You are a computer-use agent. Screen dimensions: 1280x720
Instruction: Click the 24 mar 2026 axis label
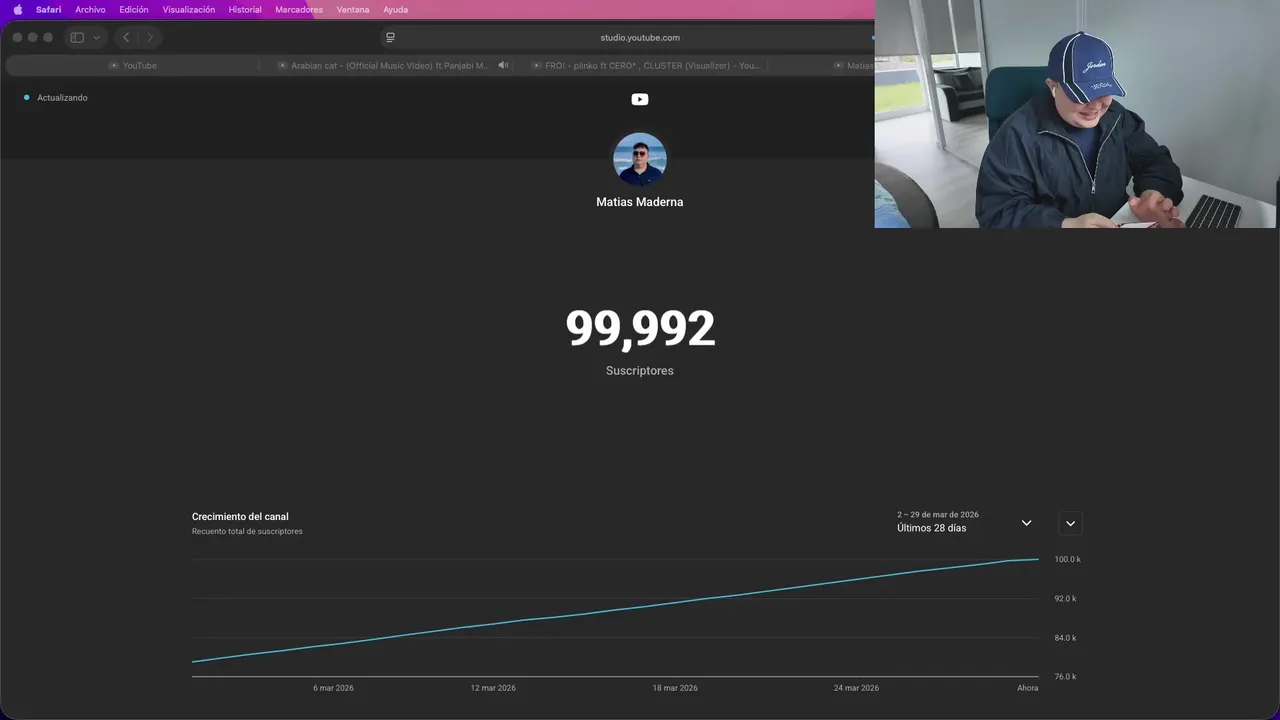(x=856, y=688)
